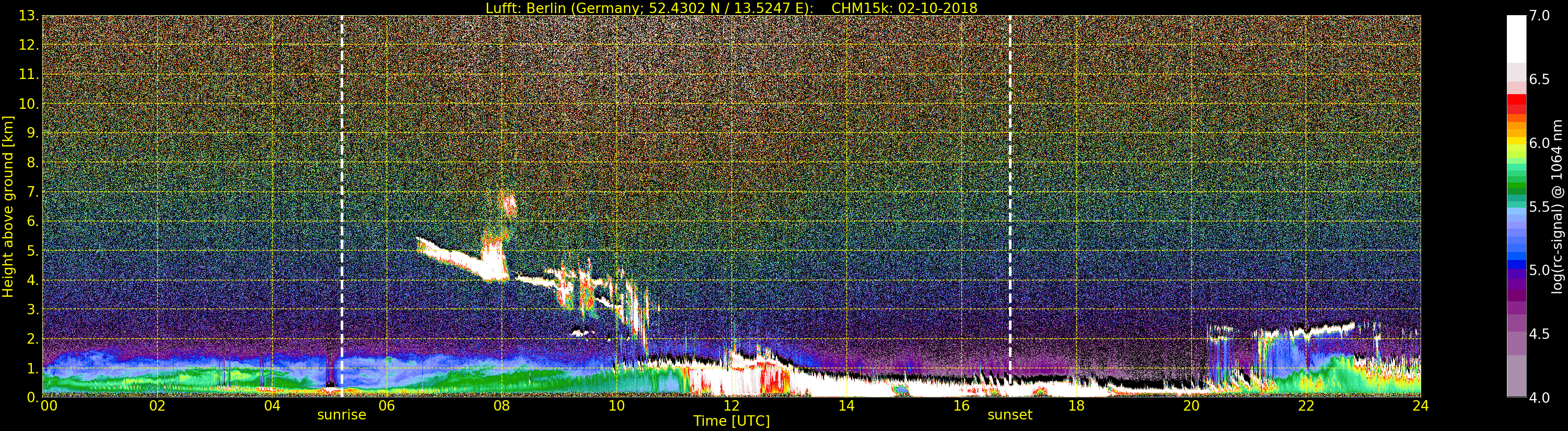Click the '5.5' colorbar tick label
The width and height of the screenshot is (1568, 431).
(x=1539, y=207)
